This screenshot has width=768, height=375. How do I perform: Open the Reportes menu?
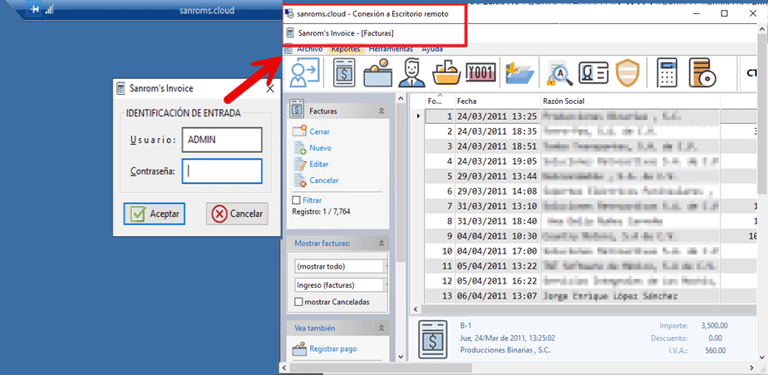click(x=345, y=49)
